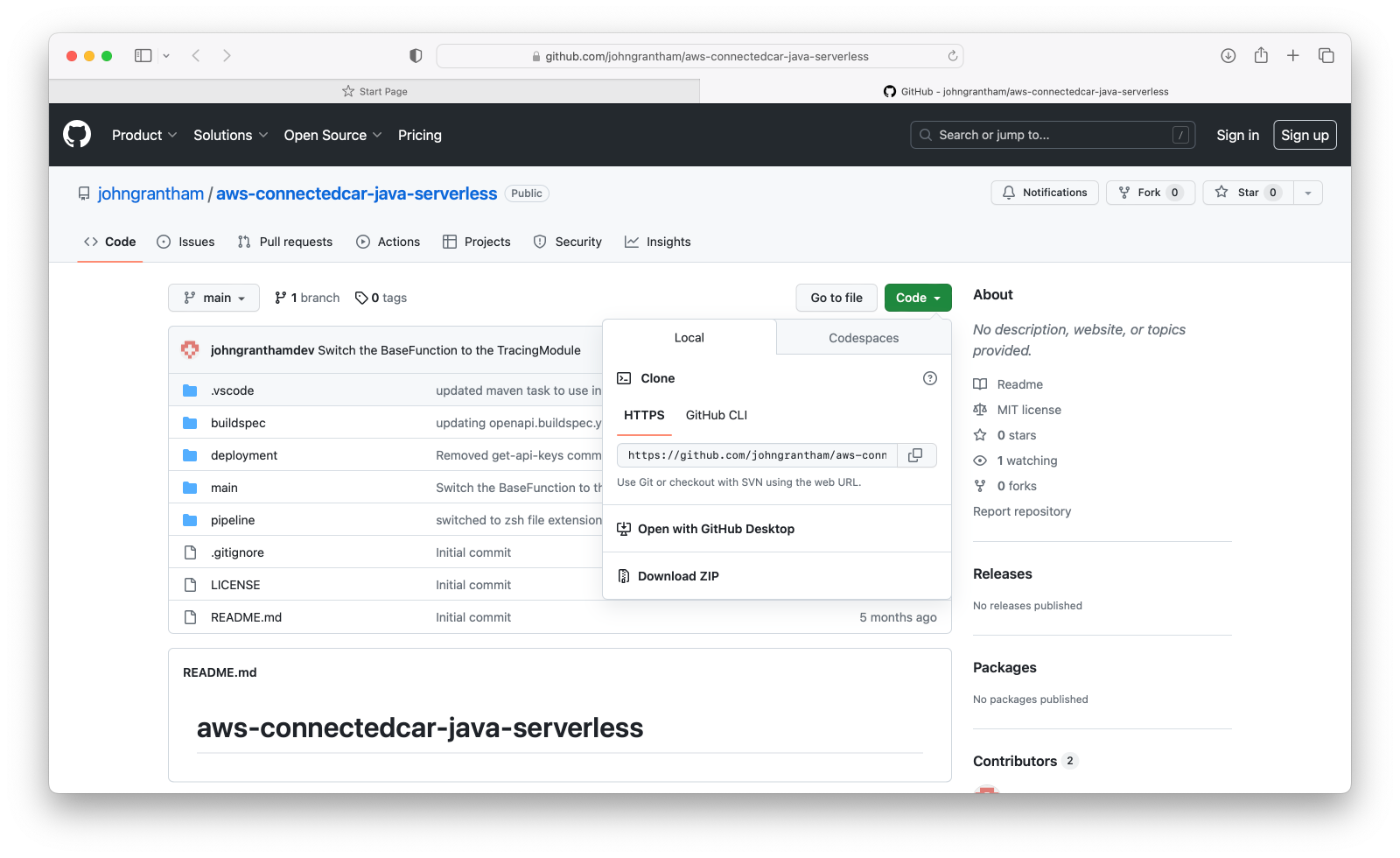
Task: Open the 0 tags link
Action: click(x=381, y=298)
